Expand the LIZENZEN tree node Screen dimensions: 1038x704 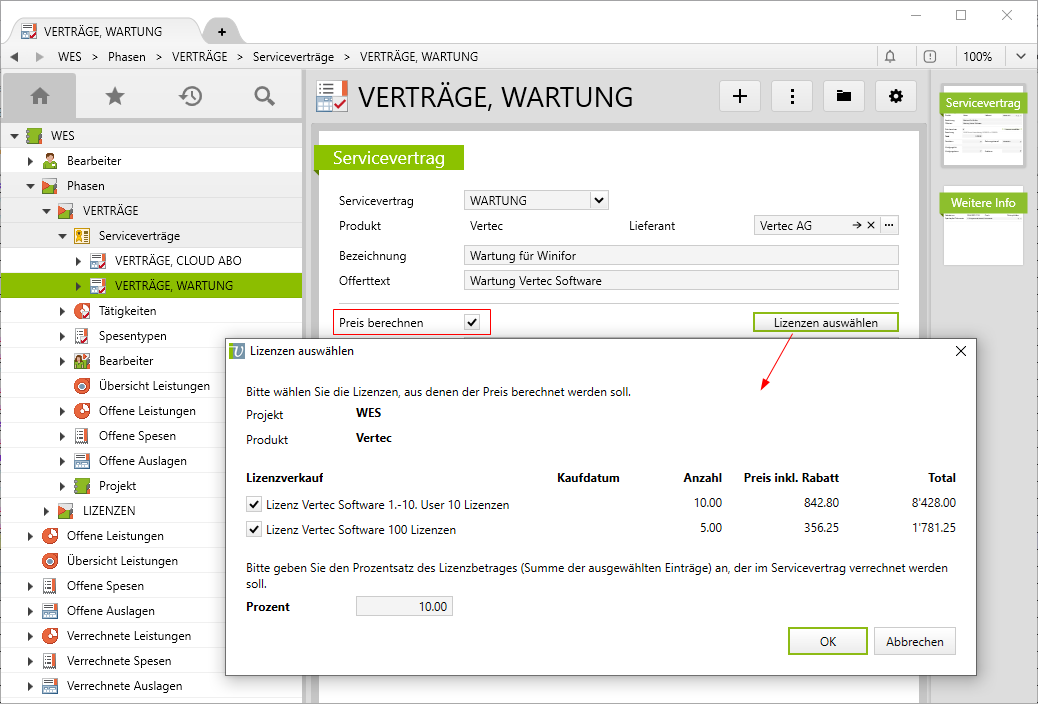[47, 511]
